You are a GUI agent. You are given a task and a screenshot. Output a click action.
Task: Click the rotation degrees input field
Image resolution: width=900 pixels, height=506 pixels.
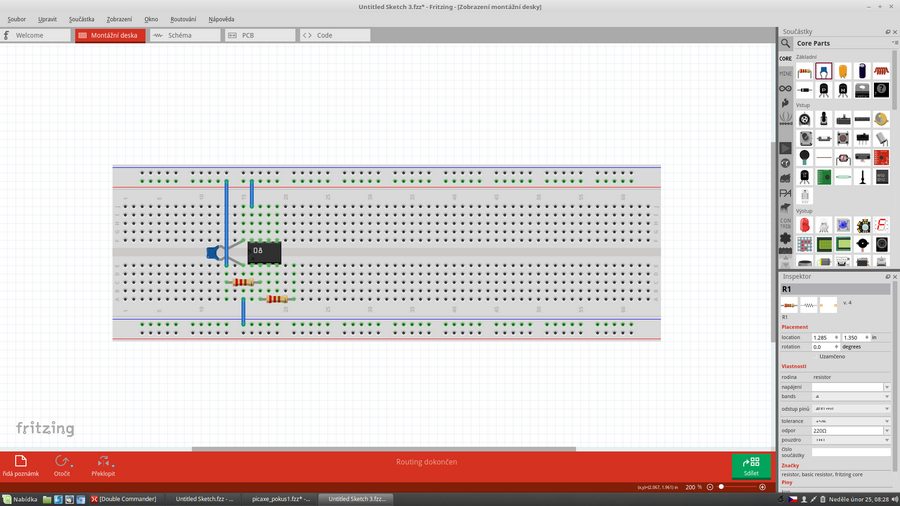[825, 347]
